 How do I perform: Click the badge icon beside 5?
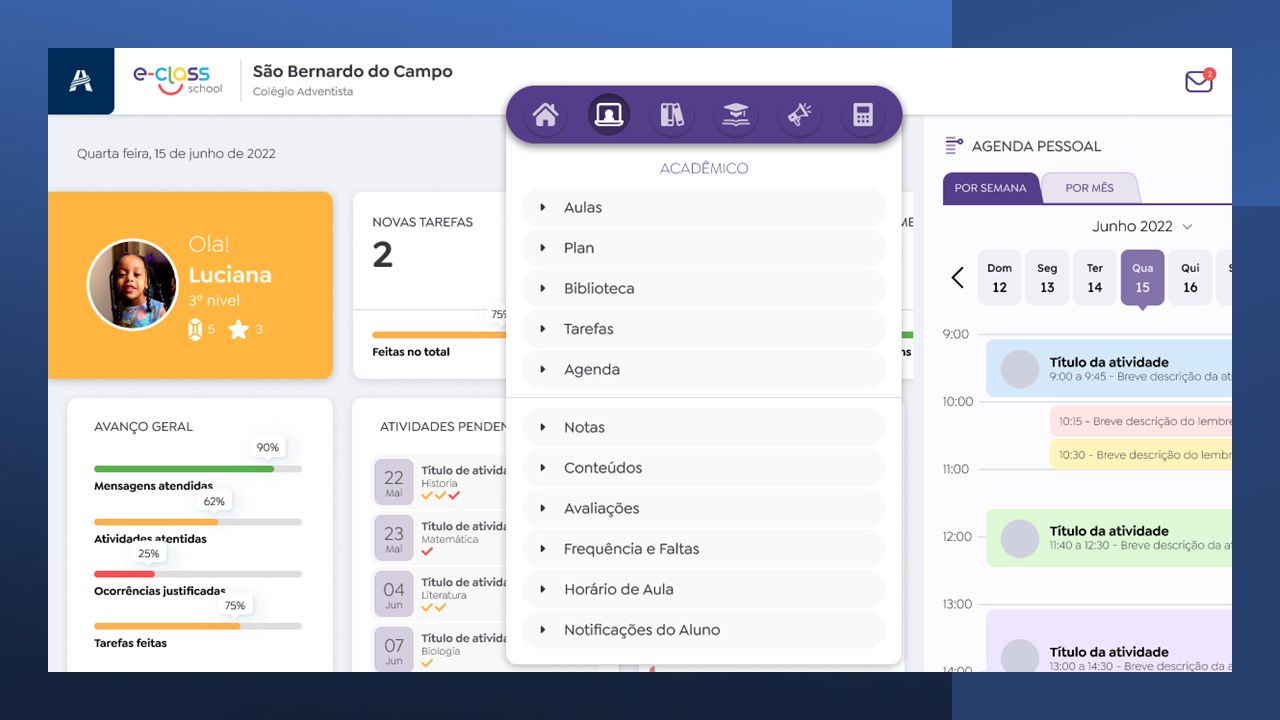click(195, 329)
